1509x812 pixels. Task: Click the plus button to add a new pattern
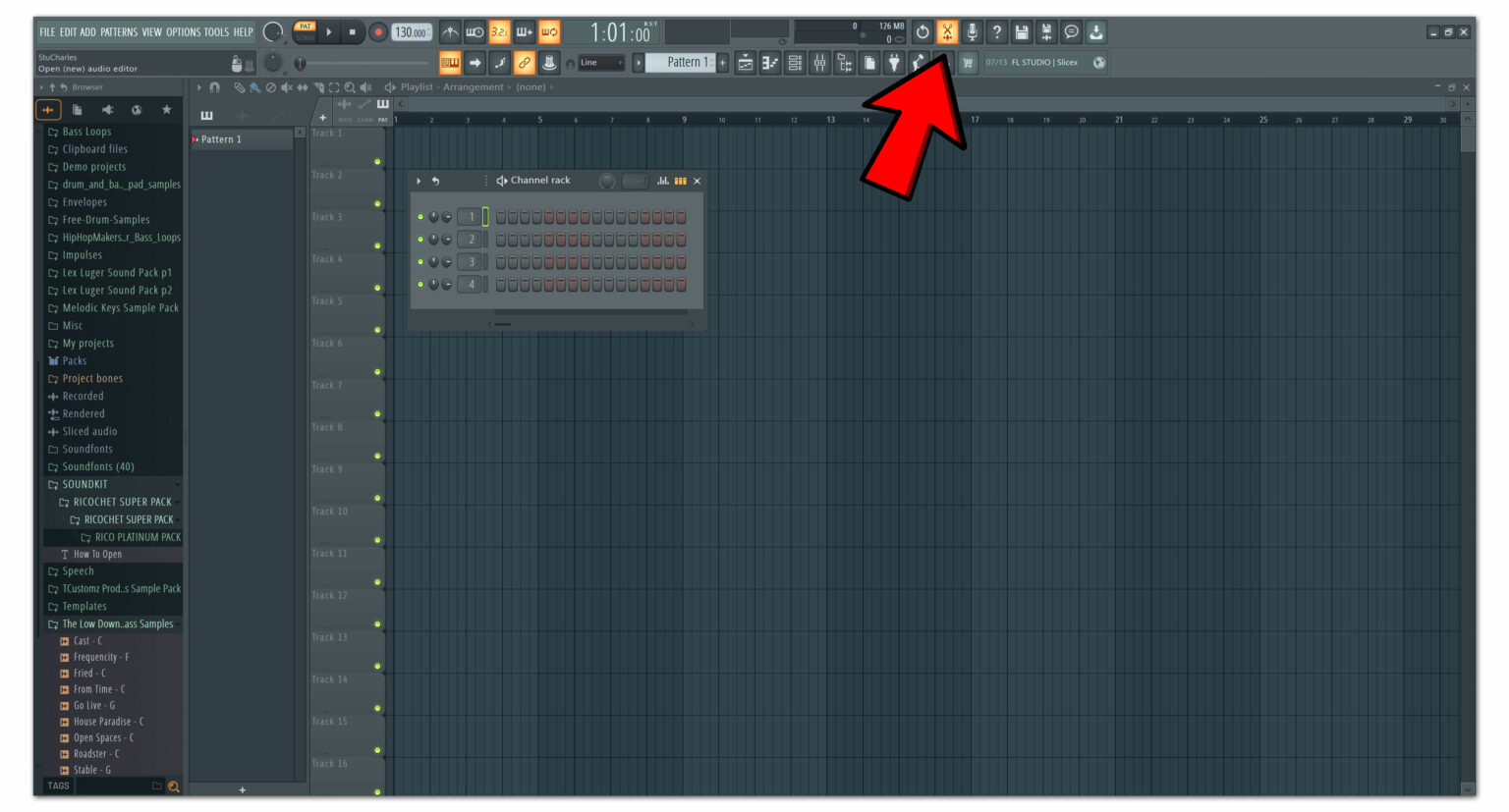click(722, 62)
